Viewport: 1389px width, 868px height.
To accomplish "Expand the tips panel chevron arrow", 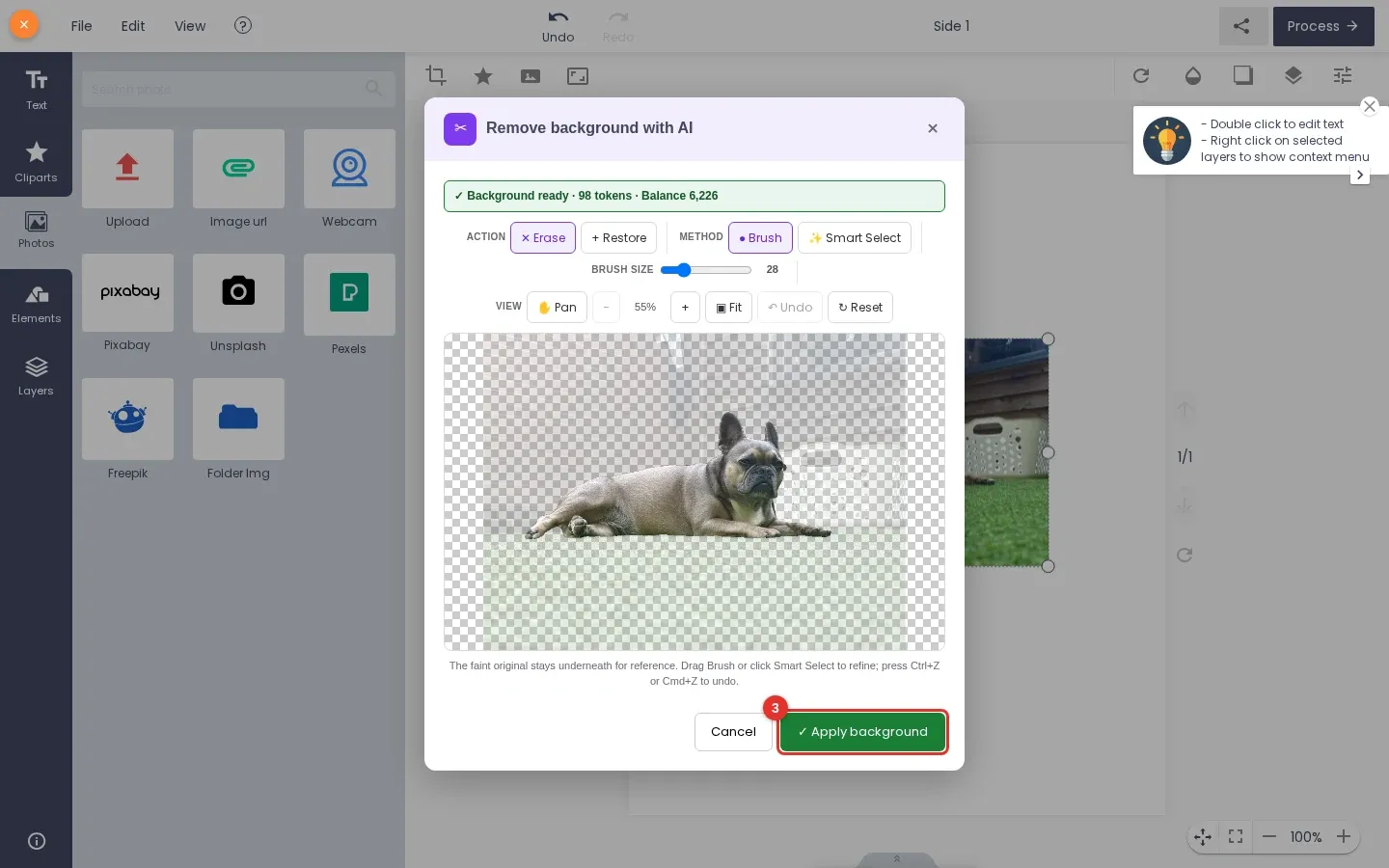I will [x=1360, y=175].
